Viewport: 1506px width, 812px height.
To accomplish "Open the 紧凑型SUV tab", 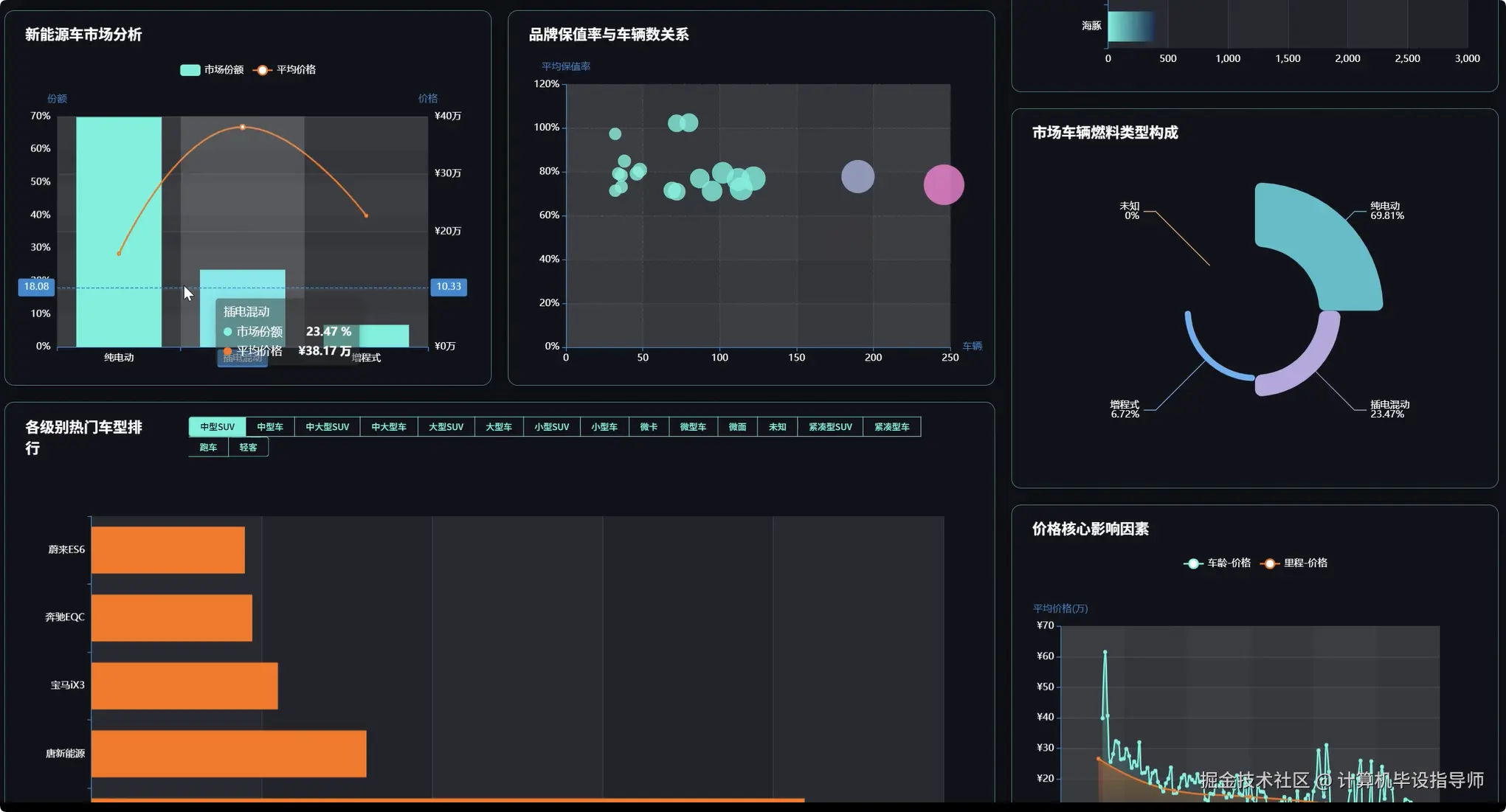I will pos(830,427).
